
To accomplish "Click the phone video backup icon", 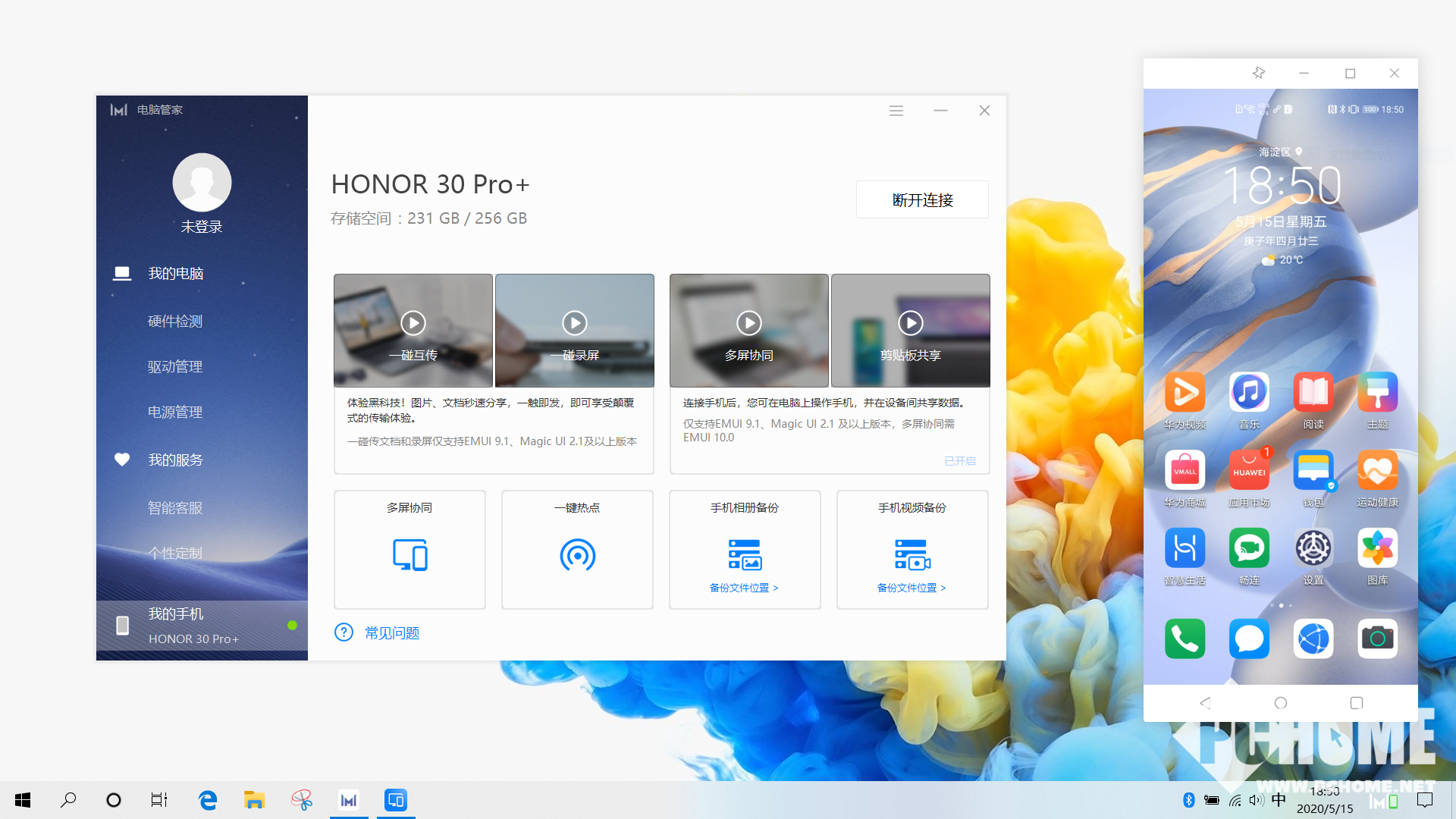I will tap(912, 555).
